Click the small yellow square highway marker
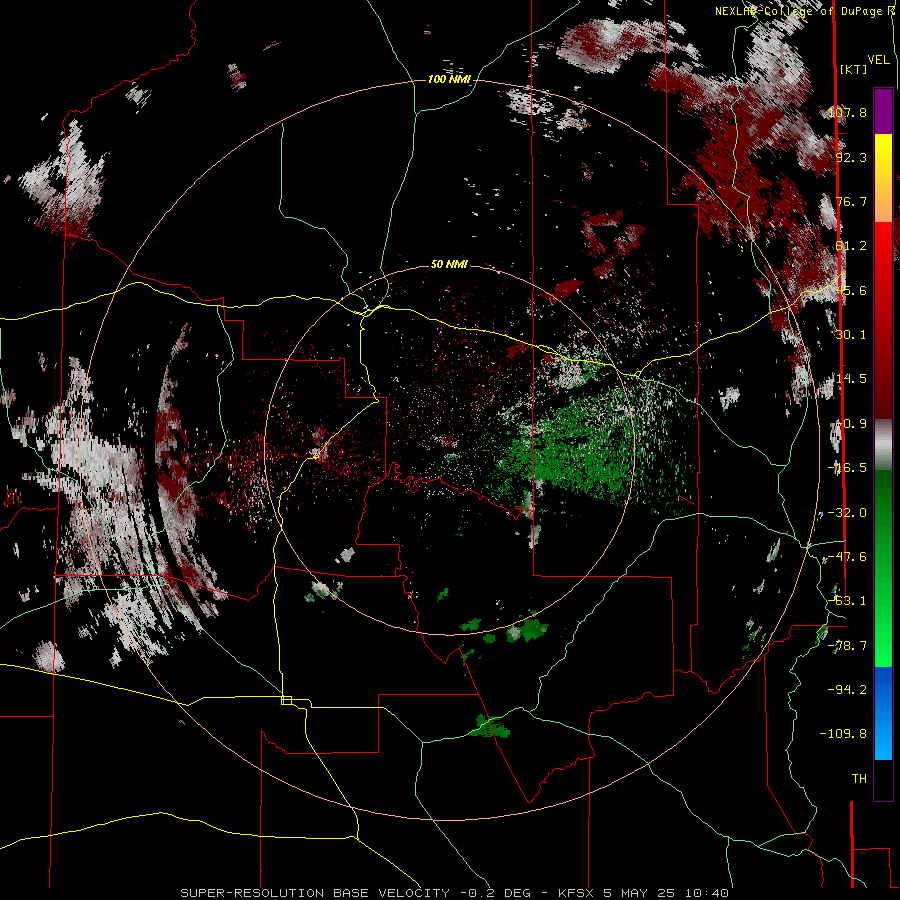 click(x=286, y=700)
